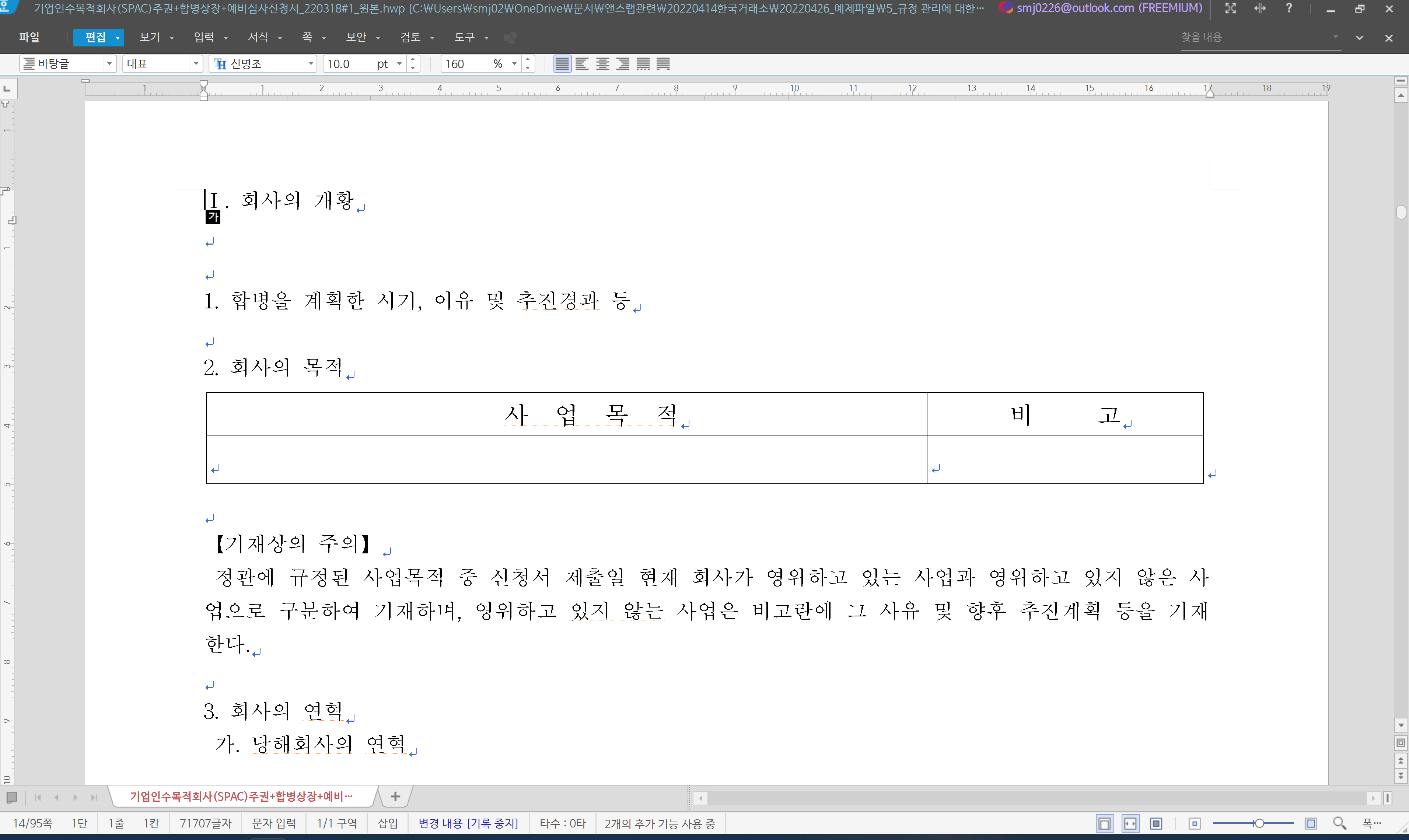This screenshot has height=840, width=1409.
Task: Apply right paragraph alignment
Action: 623,64
